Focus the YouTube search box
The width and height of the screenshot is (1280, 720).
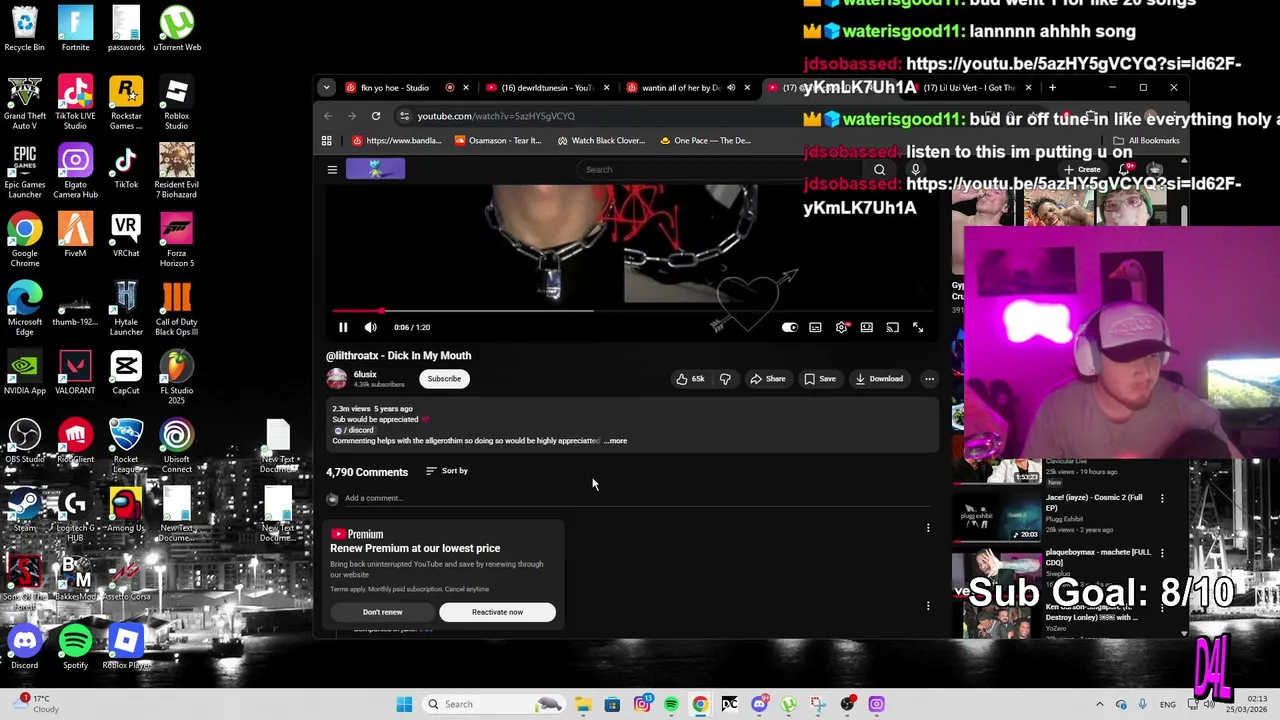pyautogui.click(x=720, y=170)
